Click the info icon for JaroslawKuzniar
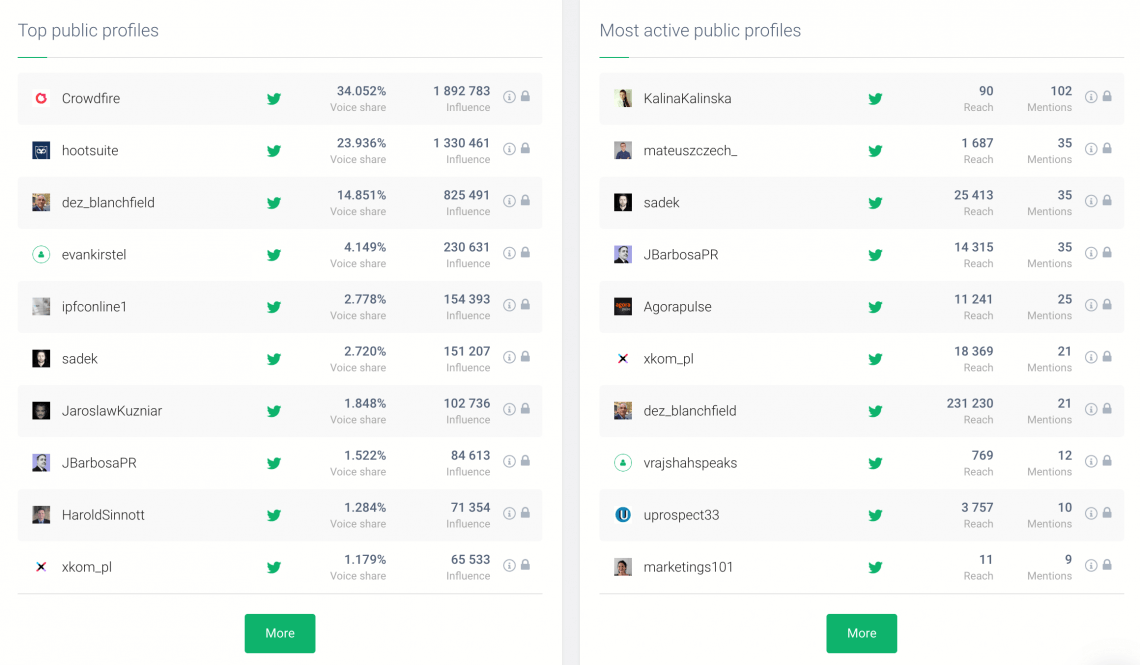 (x=509, y=409)
